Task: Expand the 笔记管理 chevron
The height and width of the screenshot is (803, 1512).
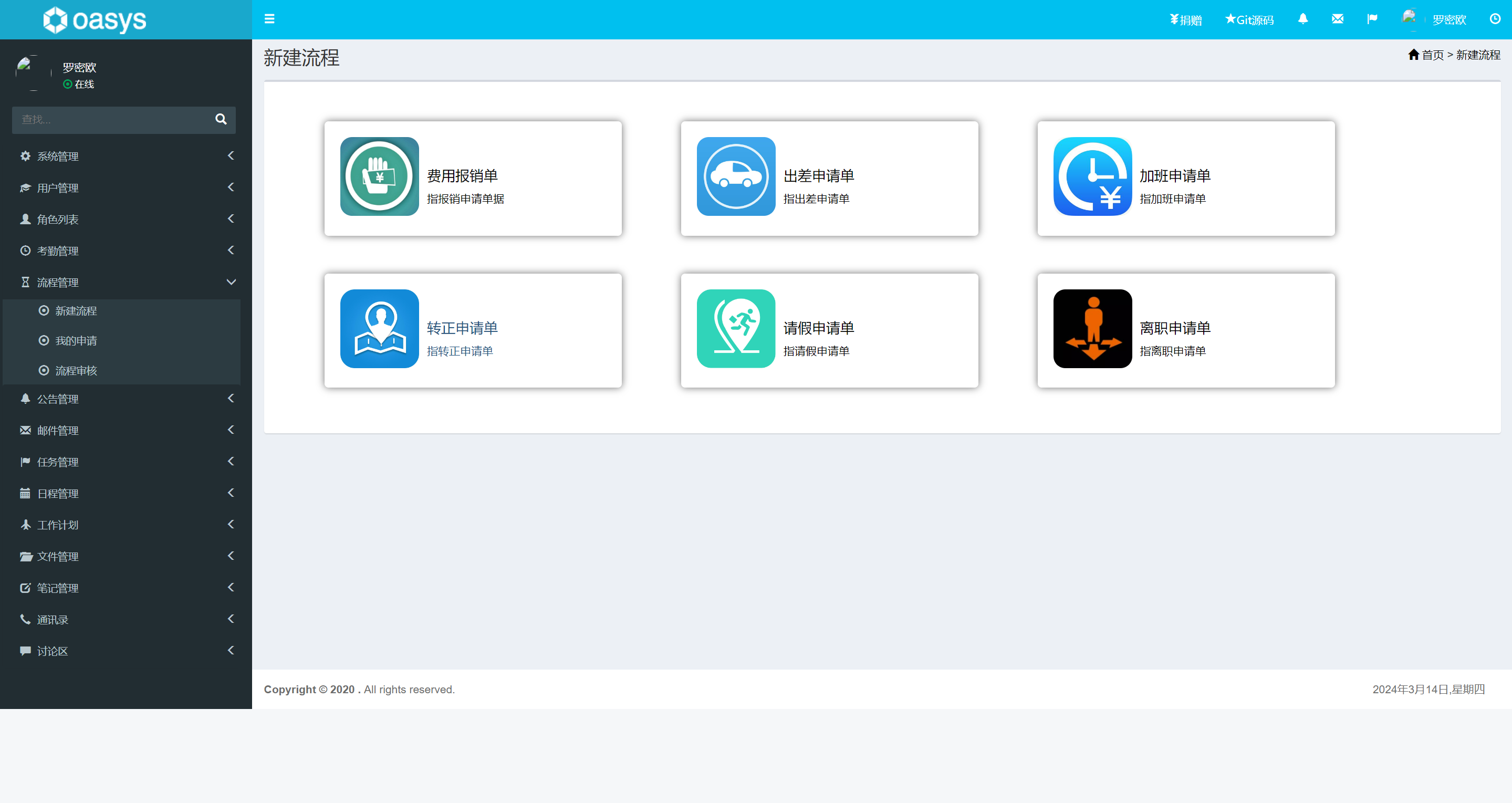Action: coord(231,588)
